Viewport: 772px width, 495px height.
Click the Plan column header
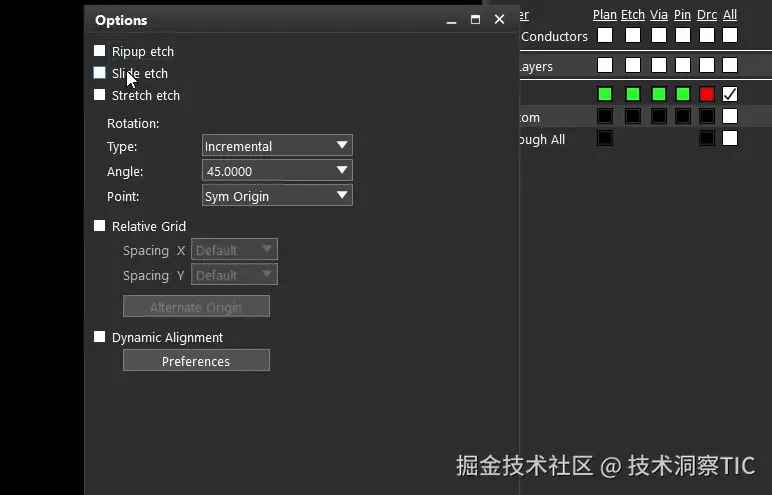coord(605,15)
